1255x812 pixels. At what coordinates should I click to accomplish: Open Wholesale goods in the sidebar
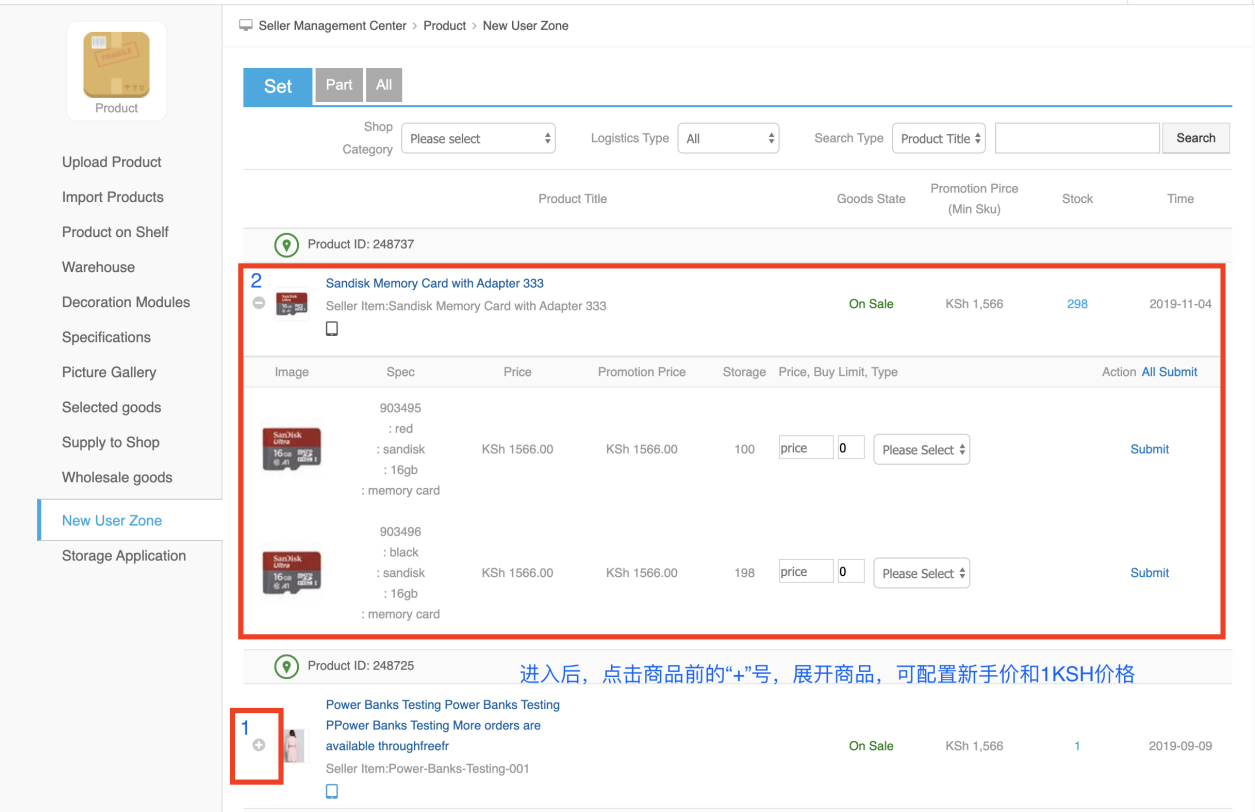(x=117, y=477)
